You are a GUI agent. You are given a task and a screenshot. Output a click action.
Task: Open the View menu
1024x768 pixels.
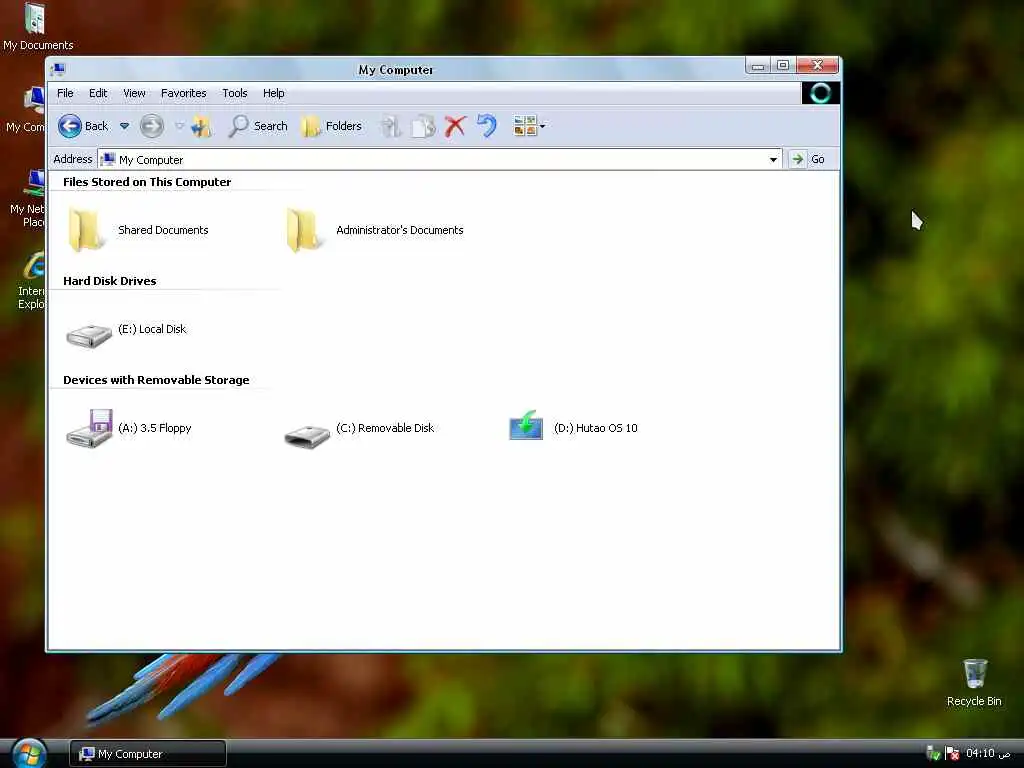pyautogui.click(x=135, y=93)
